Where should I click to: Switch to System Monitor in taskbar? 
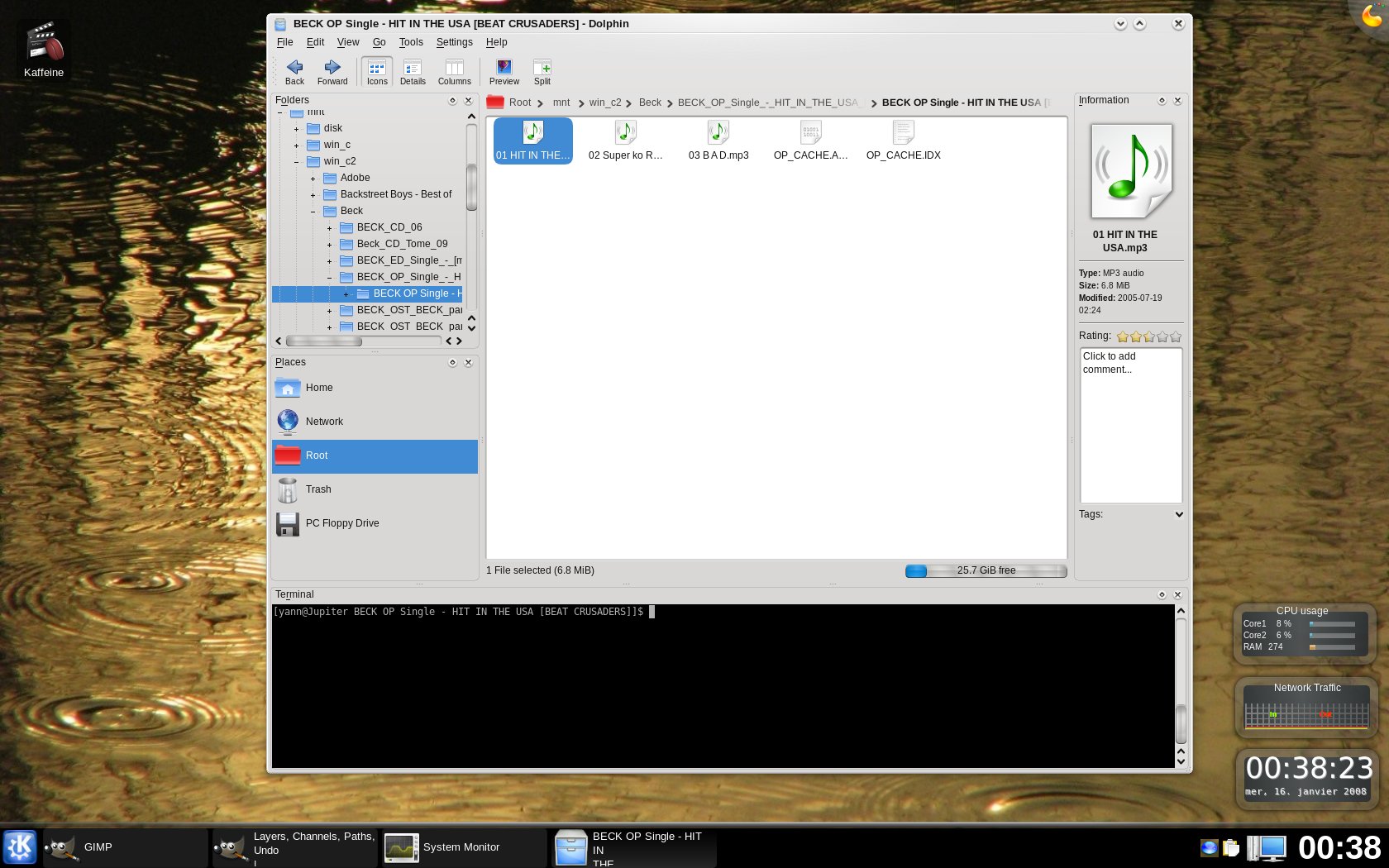click(461, 847)
